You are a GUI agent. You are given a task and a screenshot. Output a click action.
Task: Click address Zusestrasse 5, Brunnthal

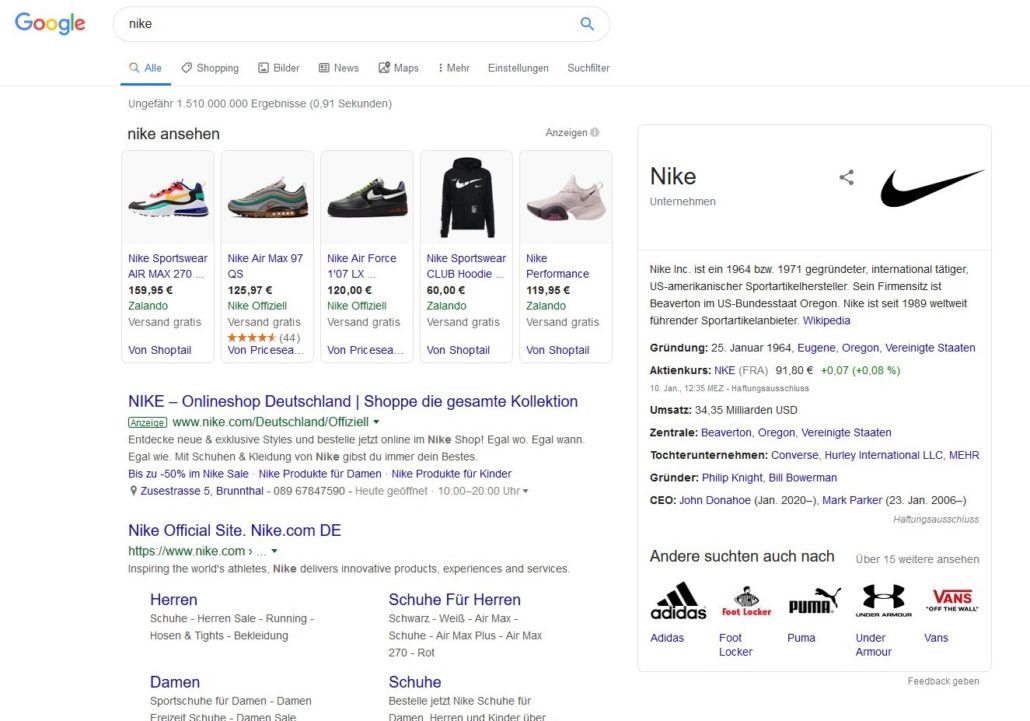(202, 491)
